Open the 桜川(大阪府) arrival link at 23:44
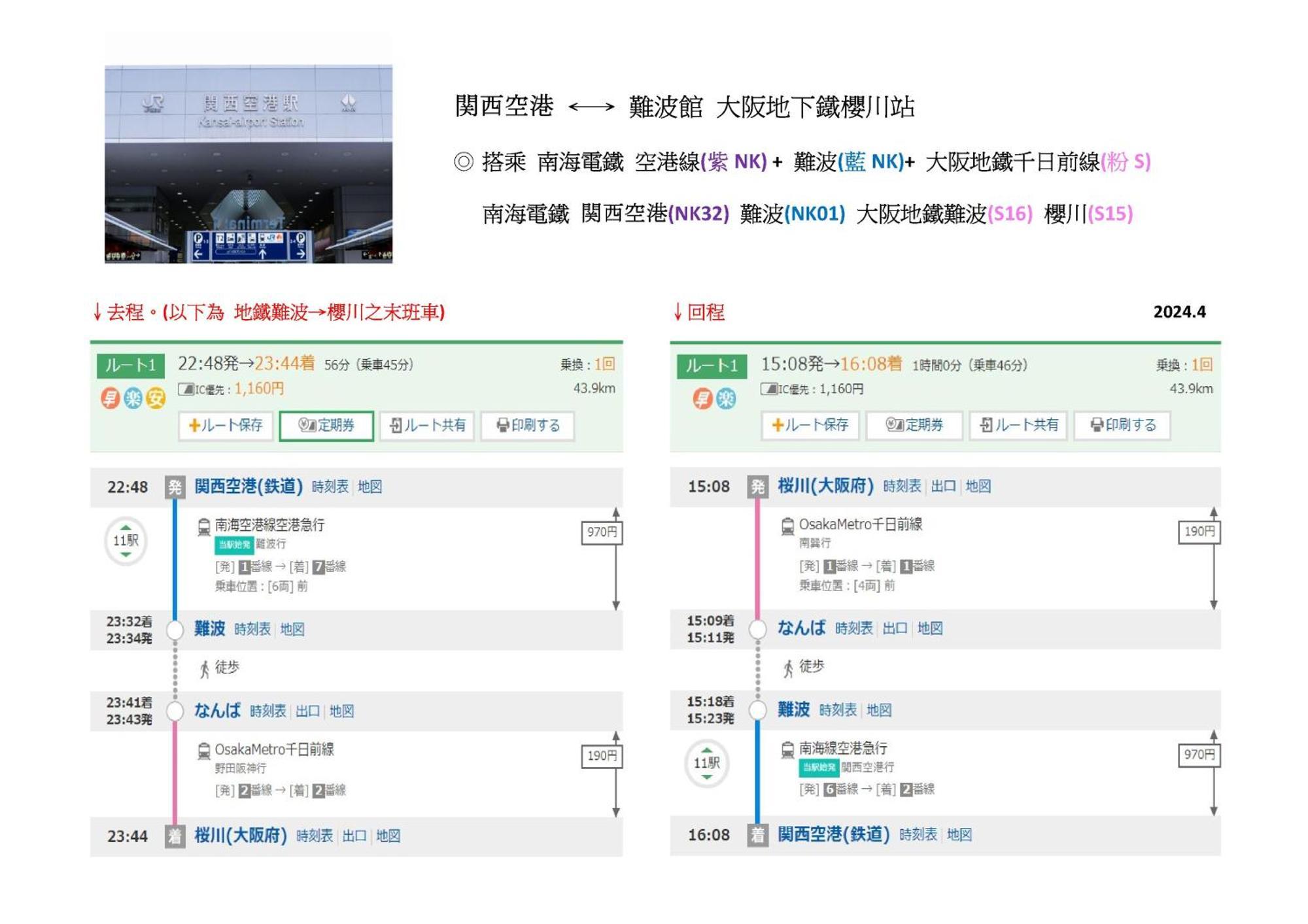Screen dimensions: 1308x924 [x=241, y=836]
